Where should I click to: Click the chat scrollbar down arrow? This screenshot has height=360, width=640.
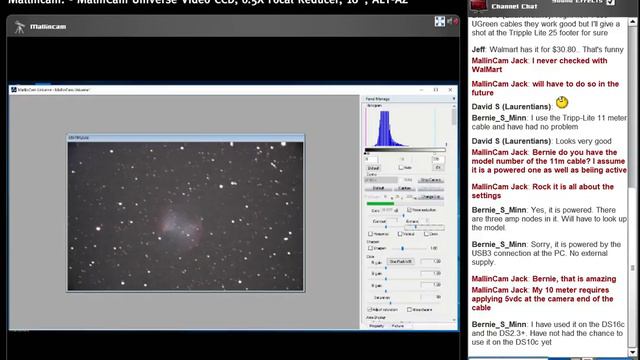point(633,352)
